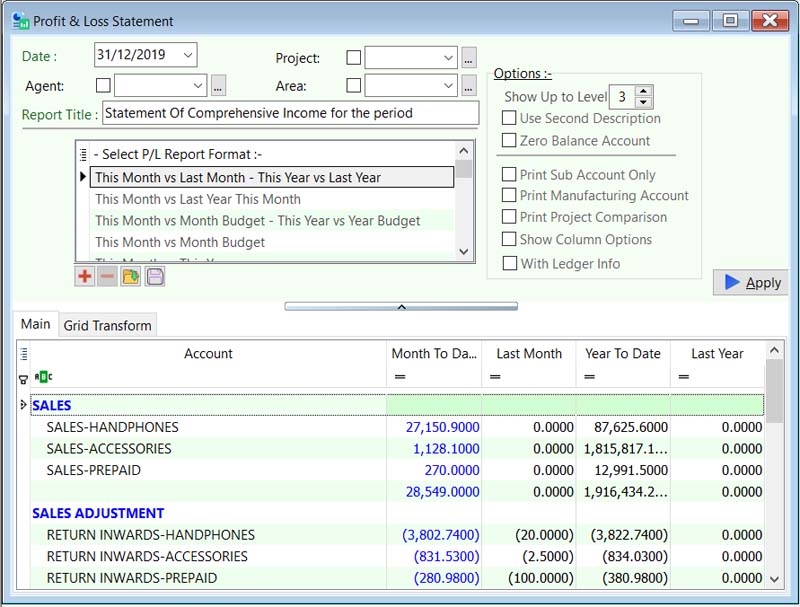Switch to the Grid Transform tab
Image resolution: width=800 pixels, height=607 pixels.
[x=107, y=325]
